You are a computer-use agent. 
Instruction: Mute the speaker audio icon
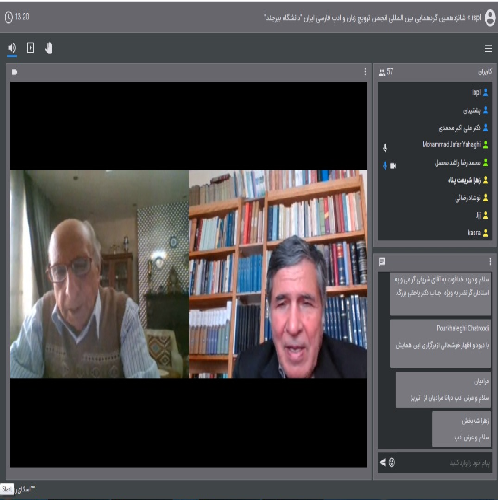pyautogui.click(x=12, y=48)
